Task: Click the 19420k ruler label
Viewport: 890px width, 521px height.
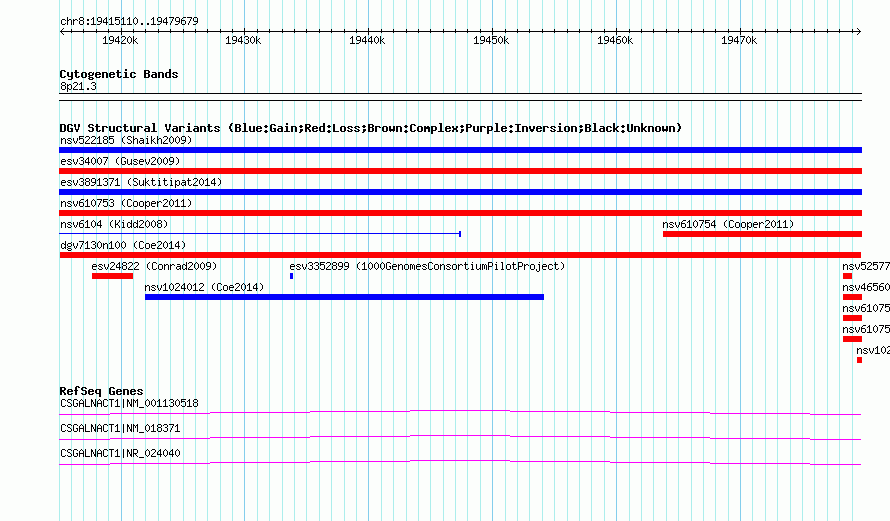Action: point(120,40)
